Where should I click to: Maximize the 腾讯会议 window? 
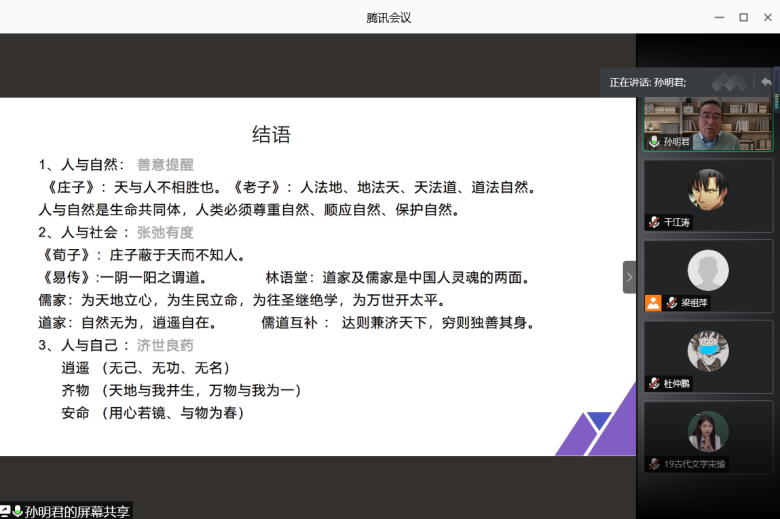tap(743, 17)
